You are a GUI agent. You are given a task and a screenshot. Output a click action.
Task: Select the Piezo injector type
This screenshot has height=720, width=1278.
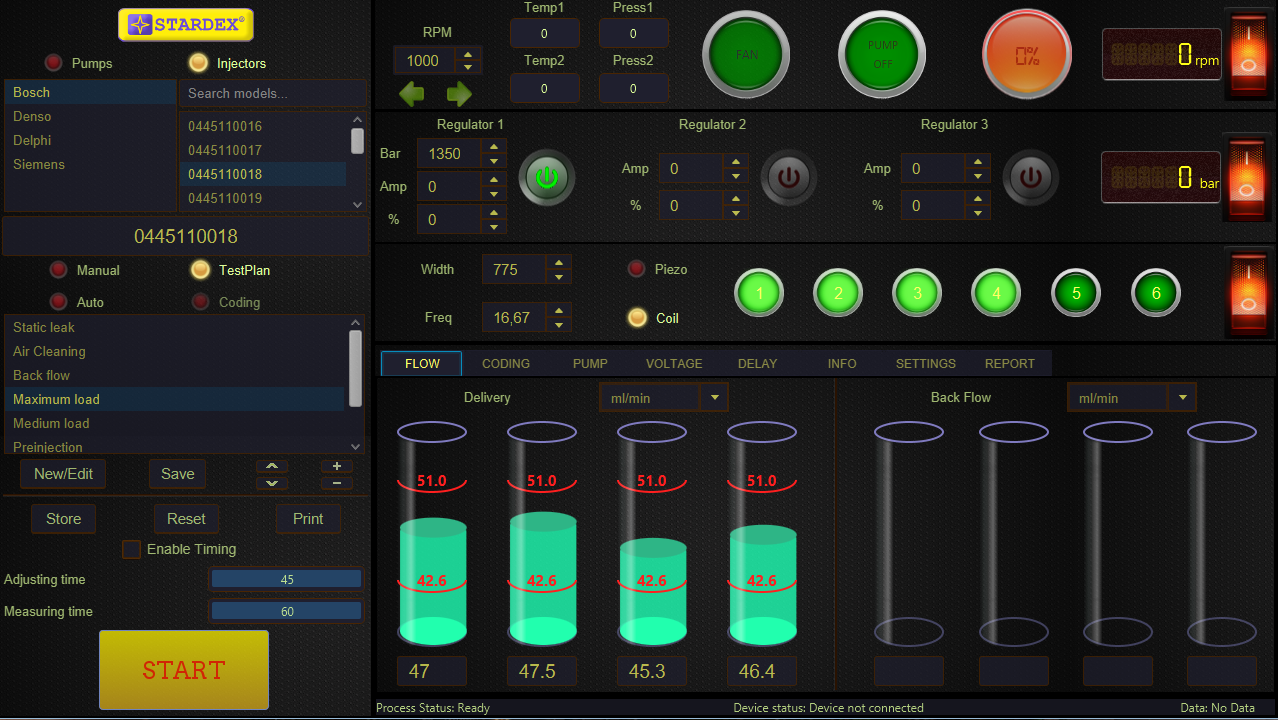(x=636, y=268)
